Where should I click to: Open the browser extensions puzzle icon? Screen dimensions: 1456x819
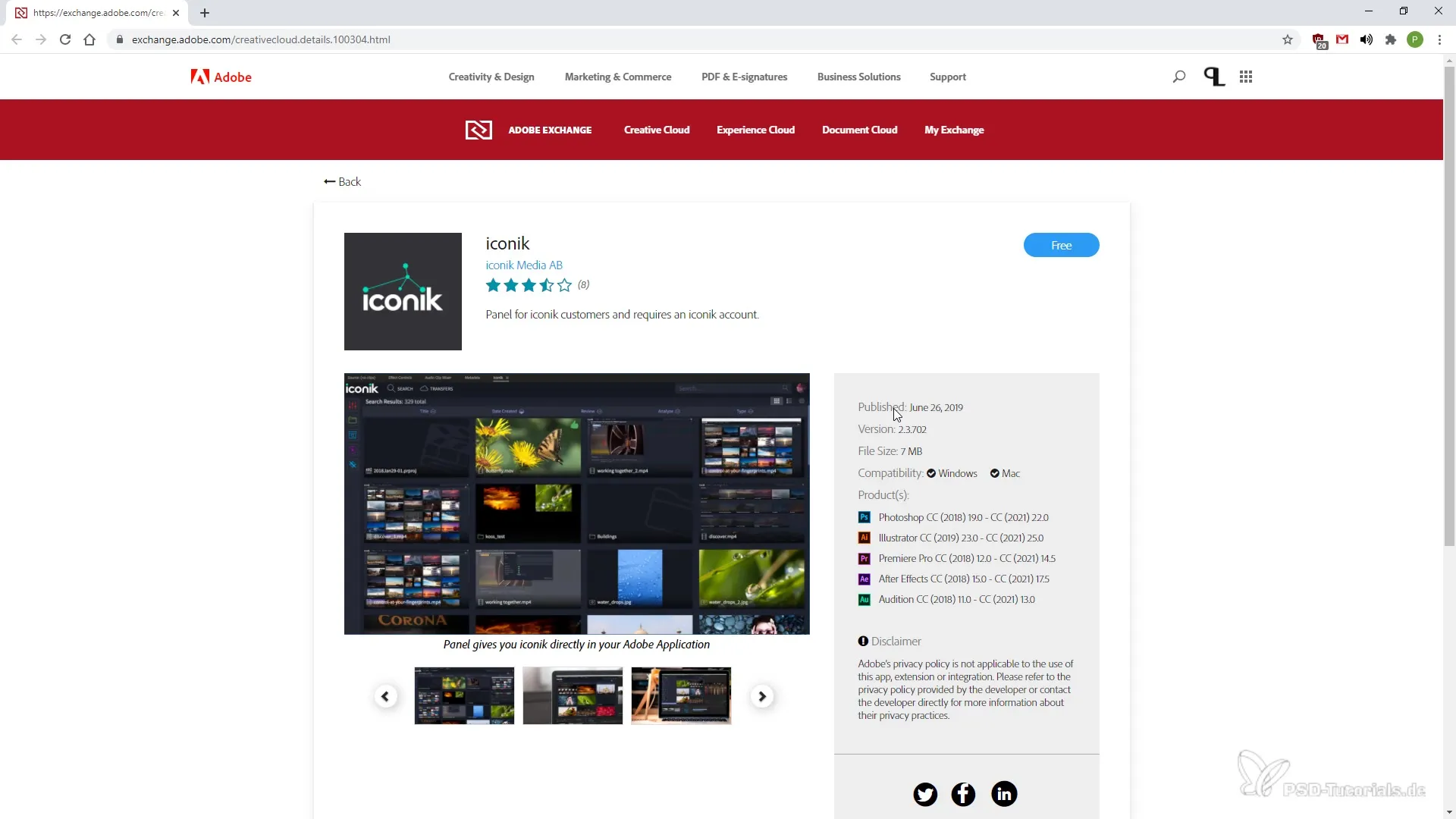tap(1391, 39)
